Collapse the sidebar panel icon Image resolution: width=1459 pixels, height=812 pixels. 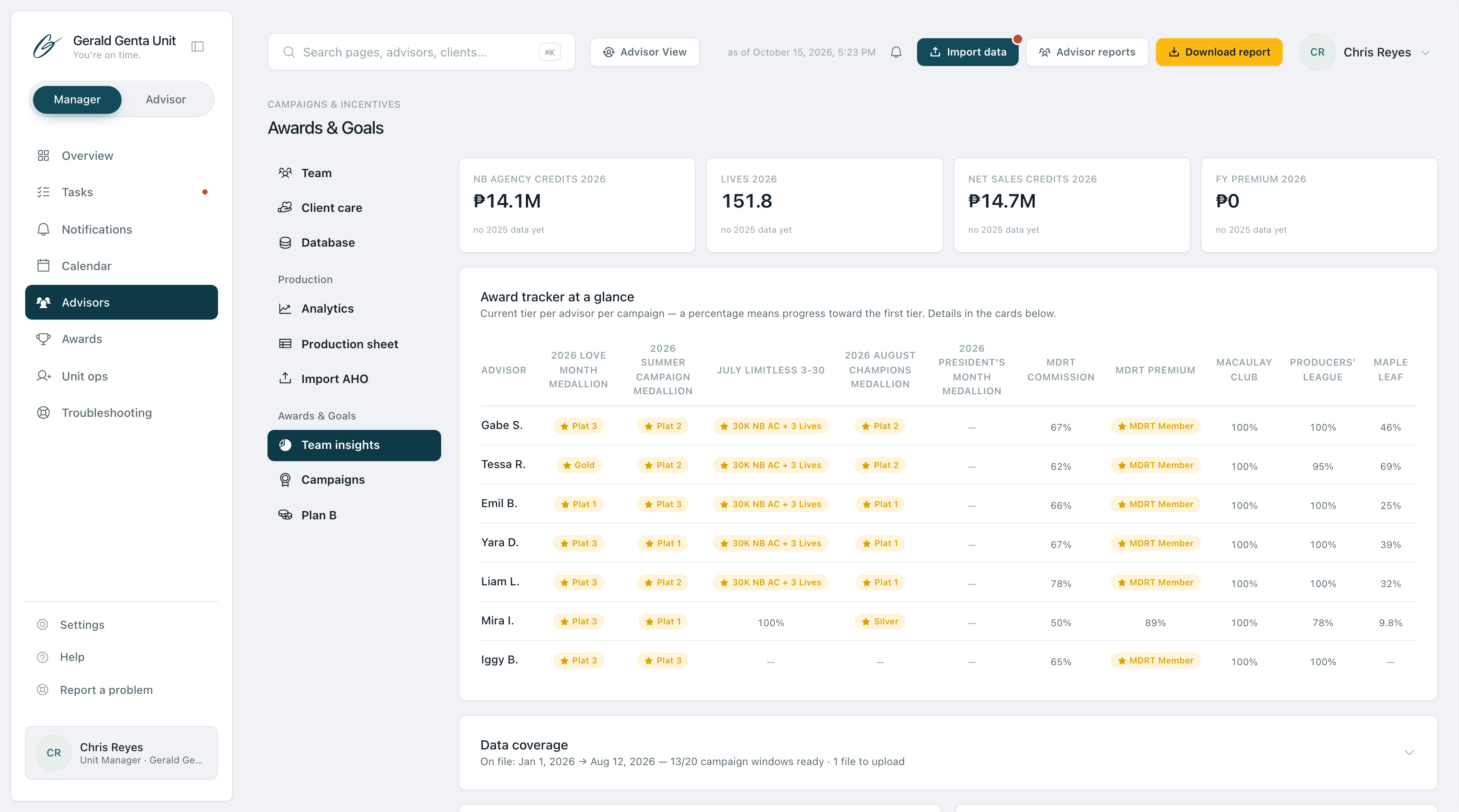pos(198,46)
